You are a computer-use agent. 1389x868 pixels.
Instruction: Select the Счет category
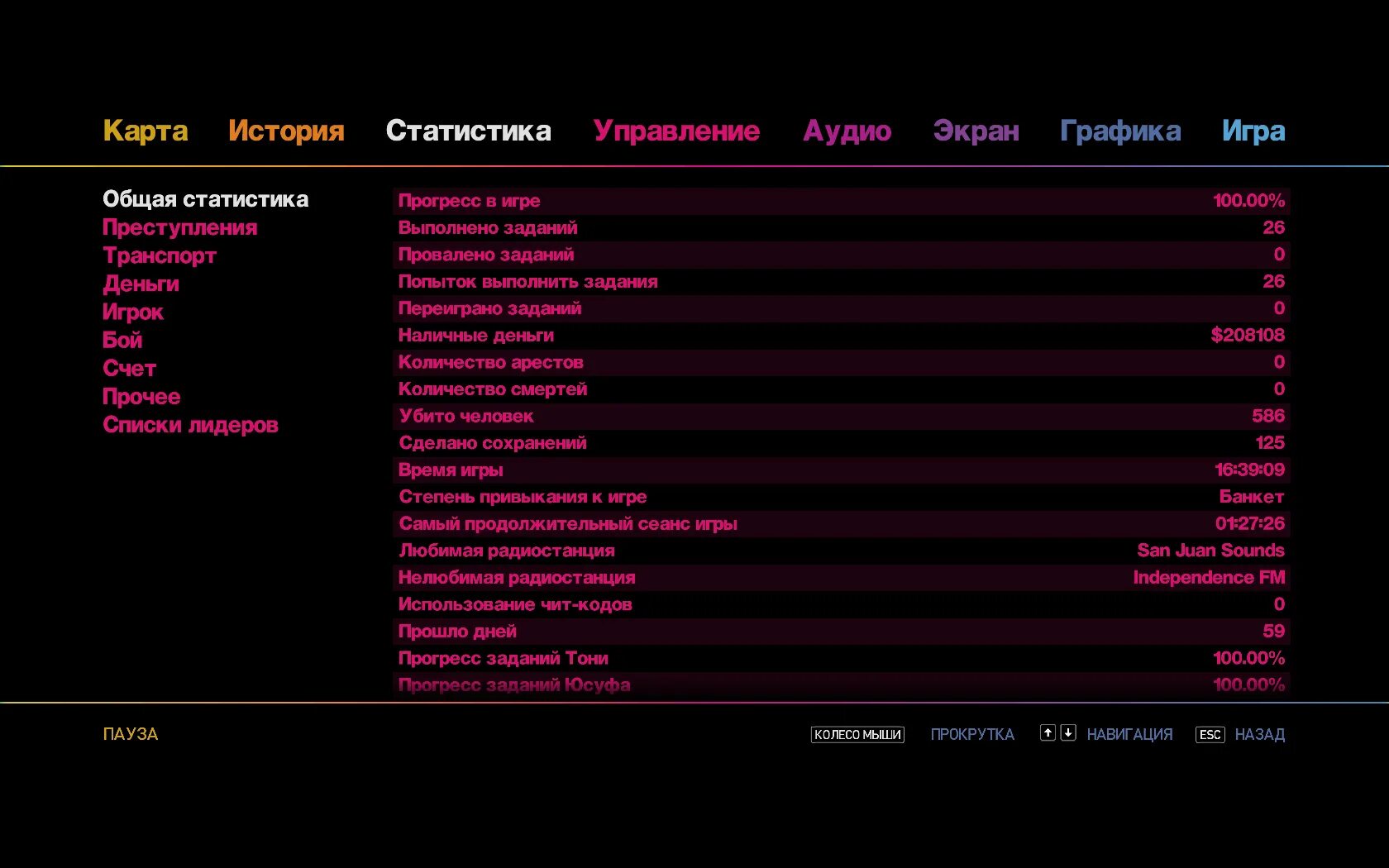(129, 368)
